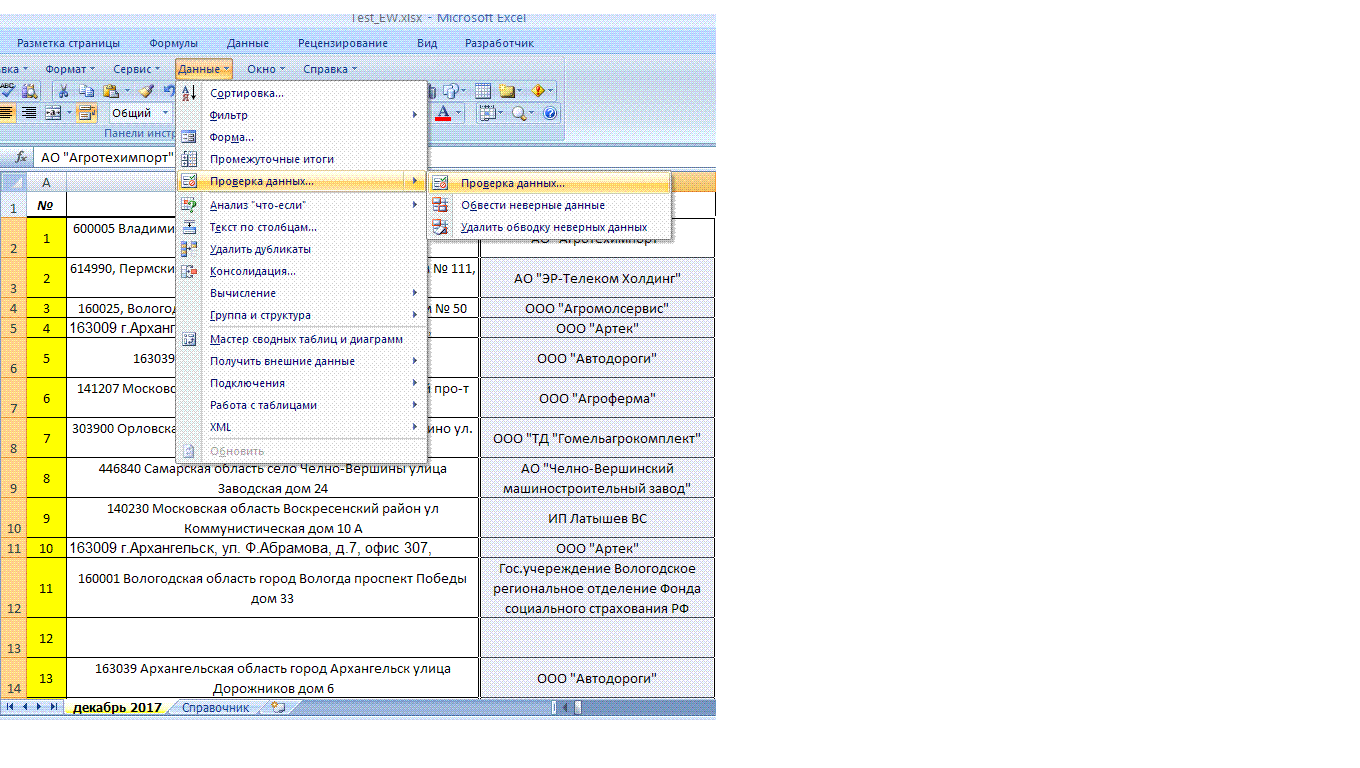
Task: Click the Paste clipboard icon
Action: point(110,91)
